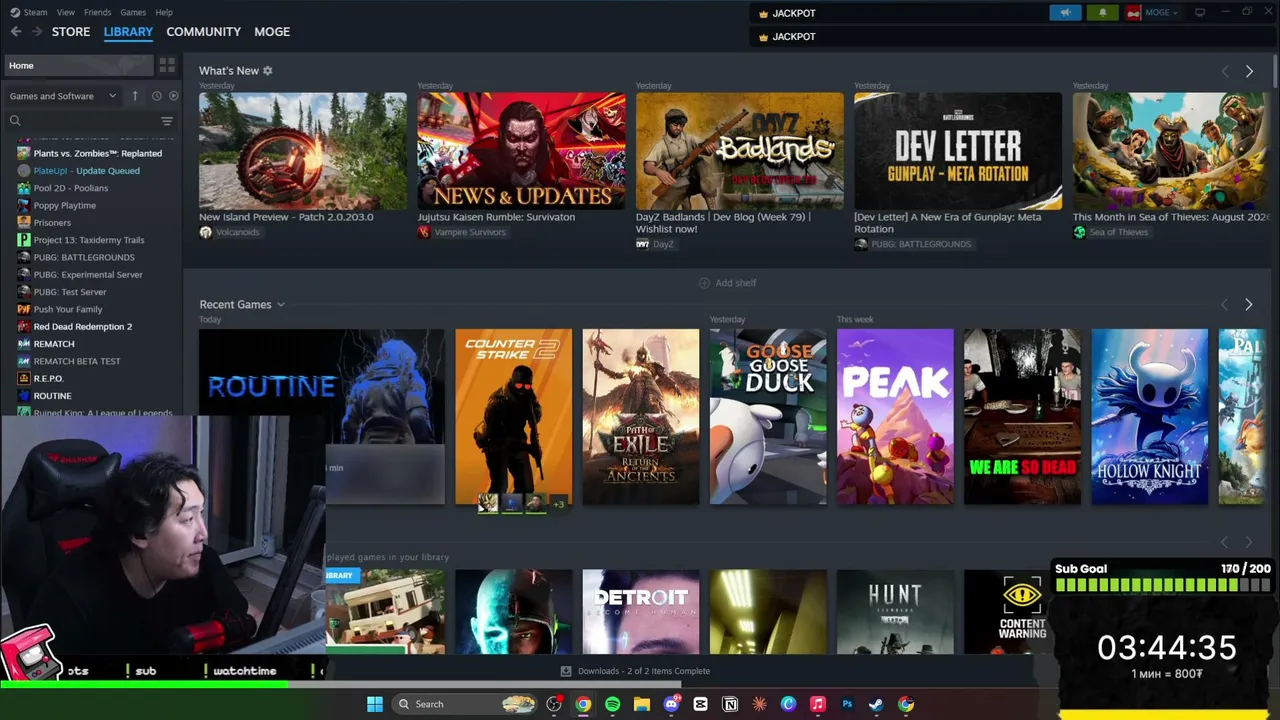Image resolution: width=1280 pixels, height=720 pixels.
Task: Switch to the COMMUNITY tab
Action: pyautogui.click(x=203, y=32)
